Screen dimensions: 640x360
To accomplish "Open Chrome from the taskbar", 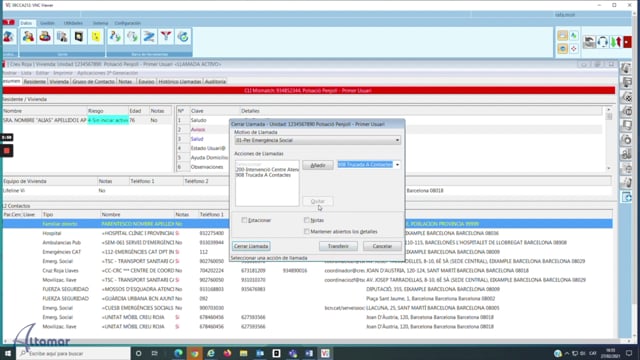I will point(195,353).
